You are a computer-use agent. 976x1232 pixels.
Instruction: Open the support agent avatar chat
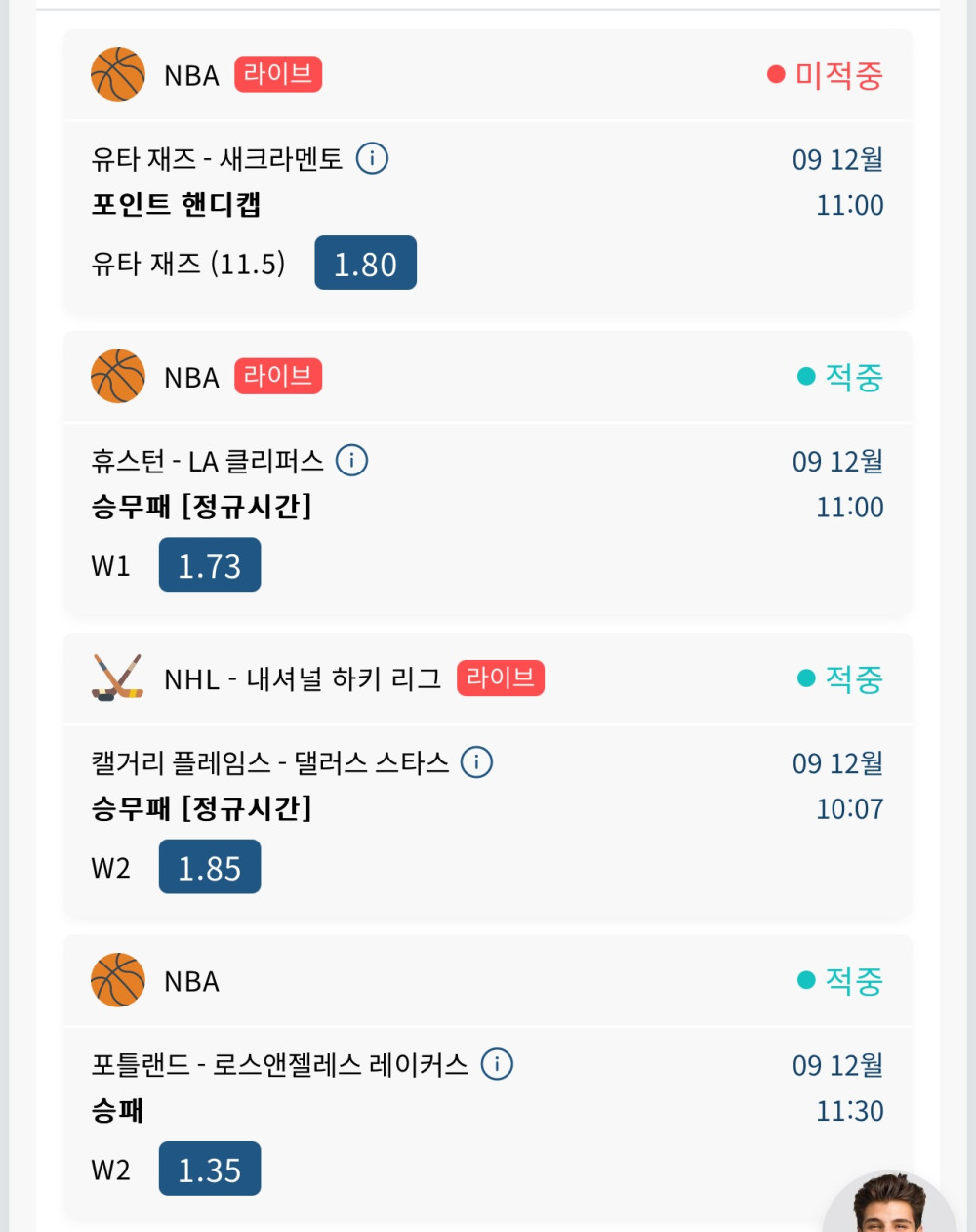click(x=888, y=1206)
